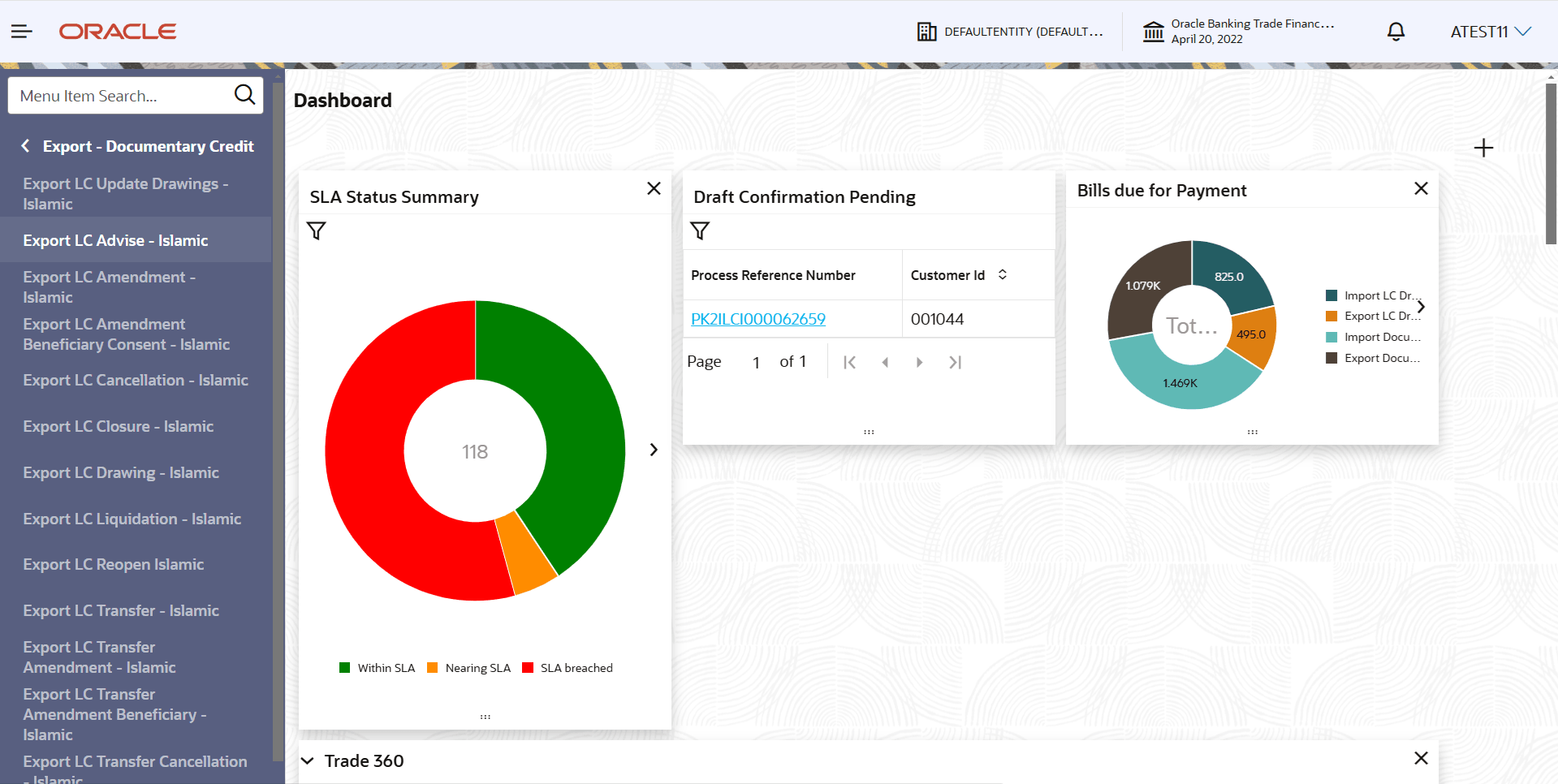Select Export LC Advise - Islamic
Image resolution: width=1558 pixels, height=784 pixels.
136,240
